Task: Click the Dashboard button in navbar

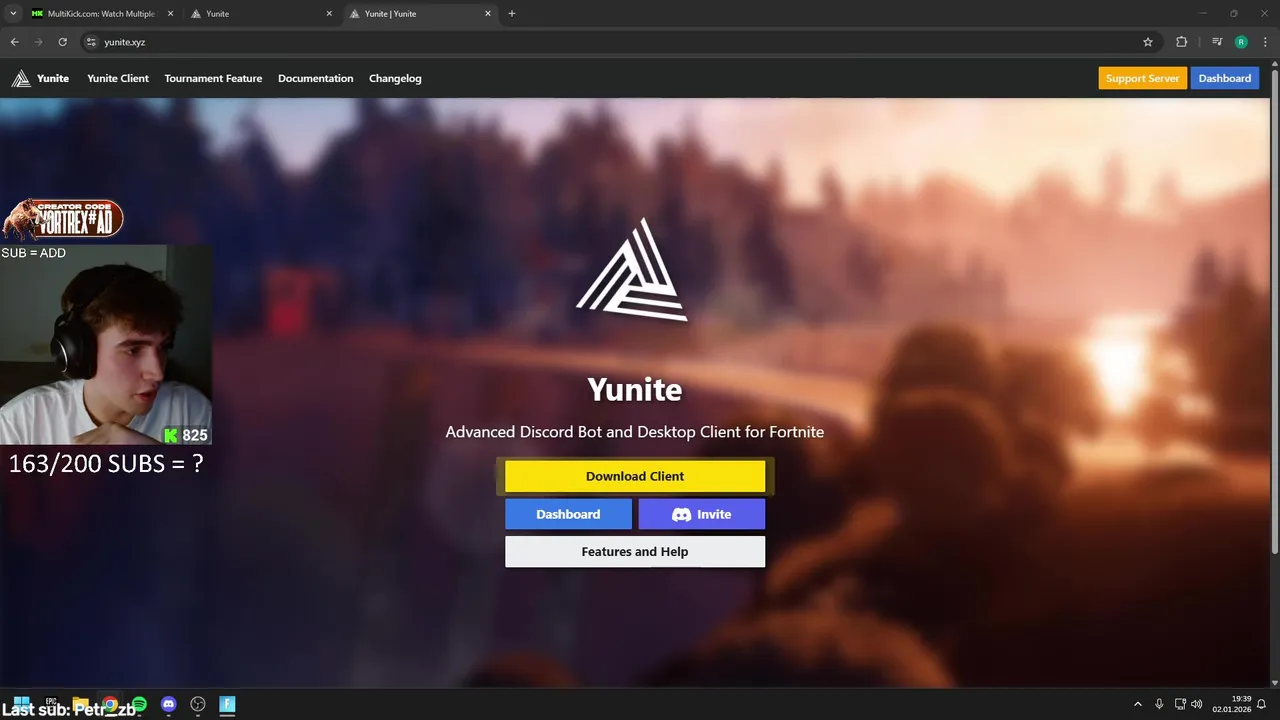Action: (x=1225, y=78)
